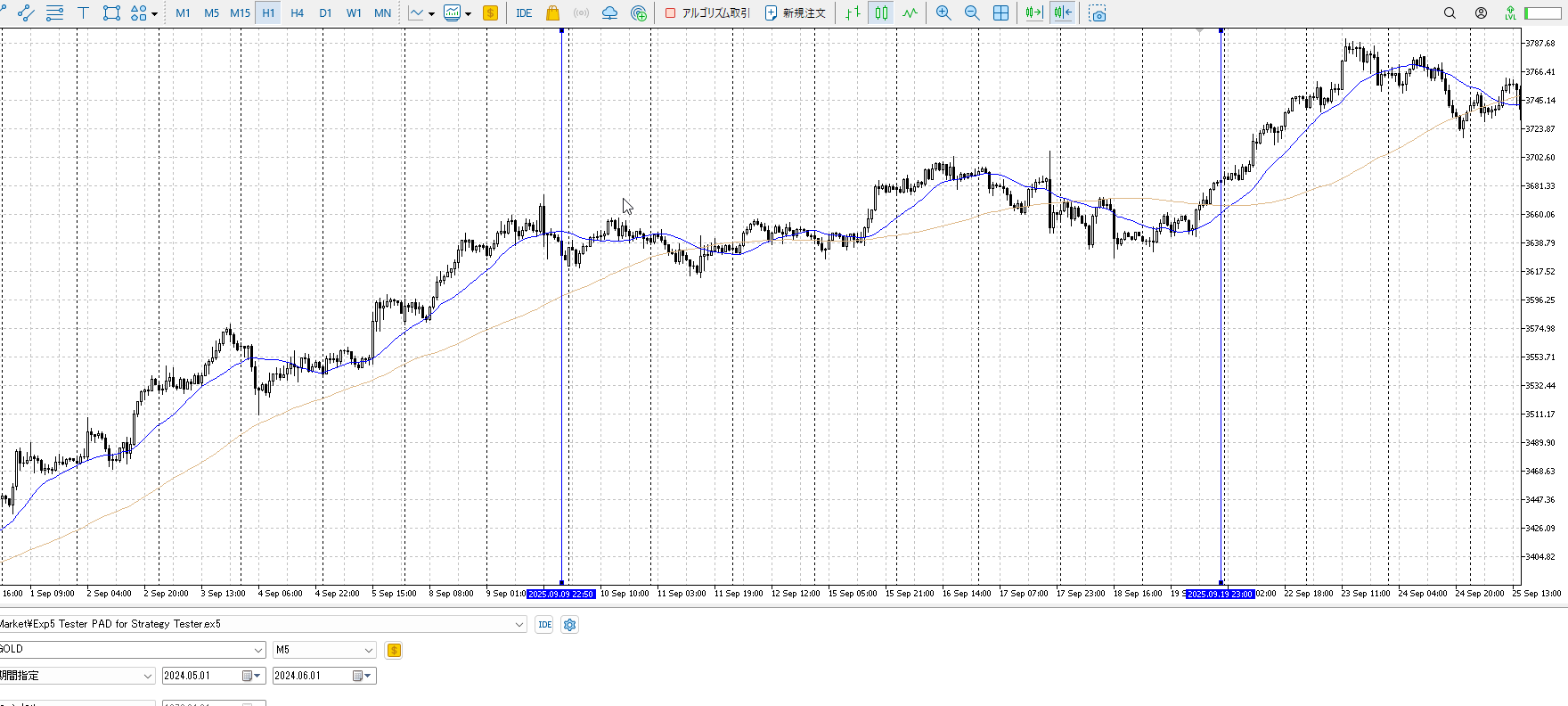
Task: Zoom in on the chart
Action: [943, 12]
